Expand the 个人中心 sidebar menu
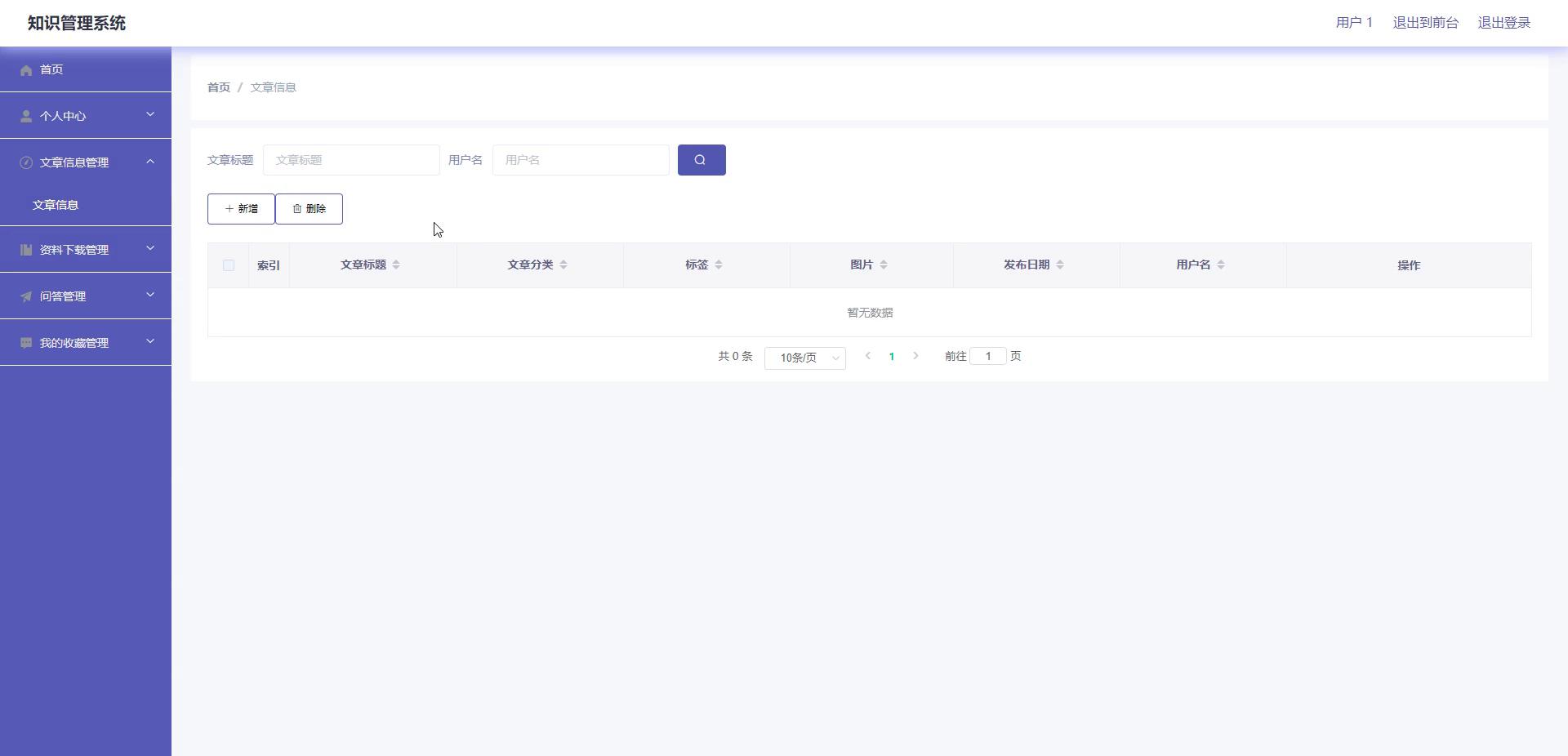Screen dimensions: 1568x756 coord(86,116)
